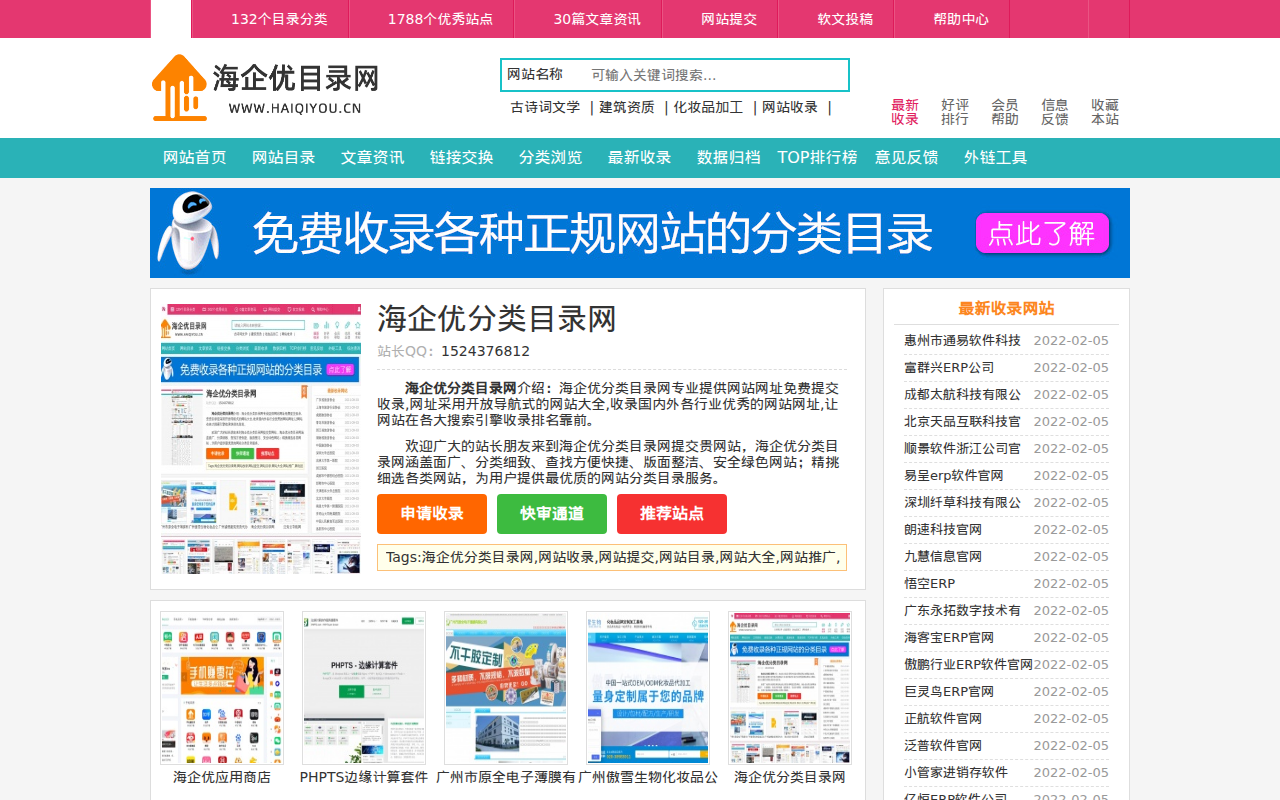Go to 网站提交 in the top bar
This screenshot has width=1280, height=800.
(728, 19)
